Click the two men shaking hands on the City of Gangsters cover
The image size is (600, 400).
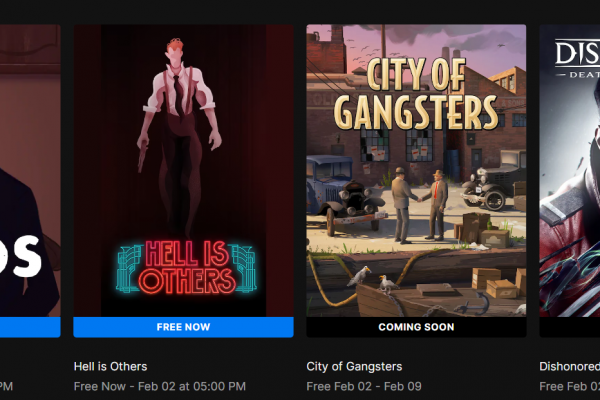pos(419,205)
